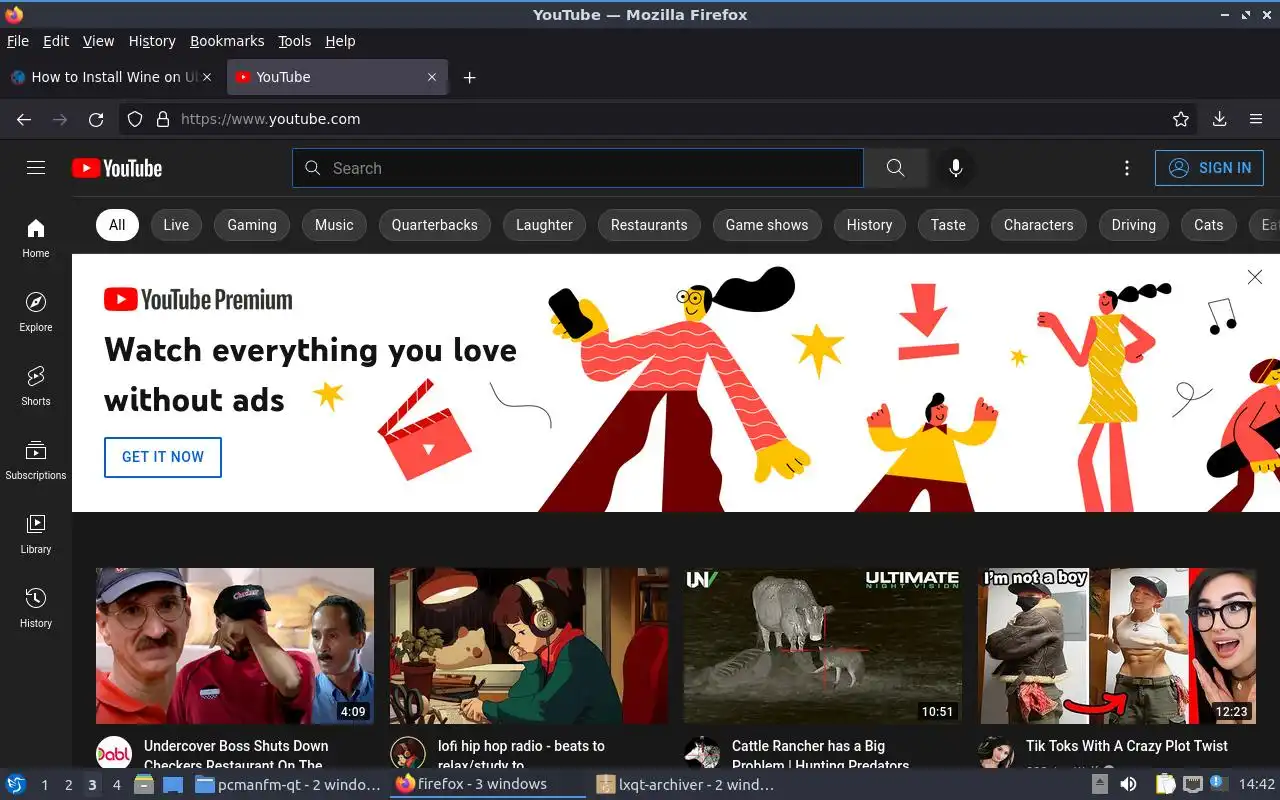The width and height of the screenshot is (1280, 800).
Task: Switch to How to Install Wine tab
Action: 110,77
